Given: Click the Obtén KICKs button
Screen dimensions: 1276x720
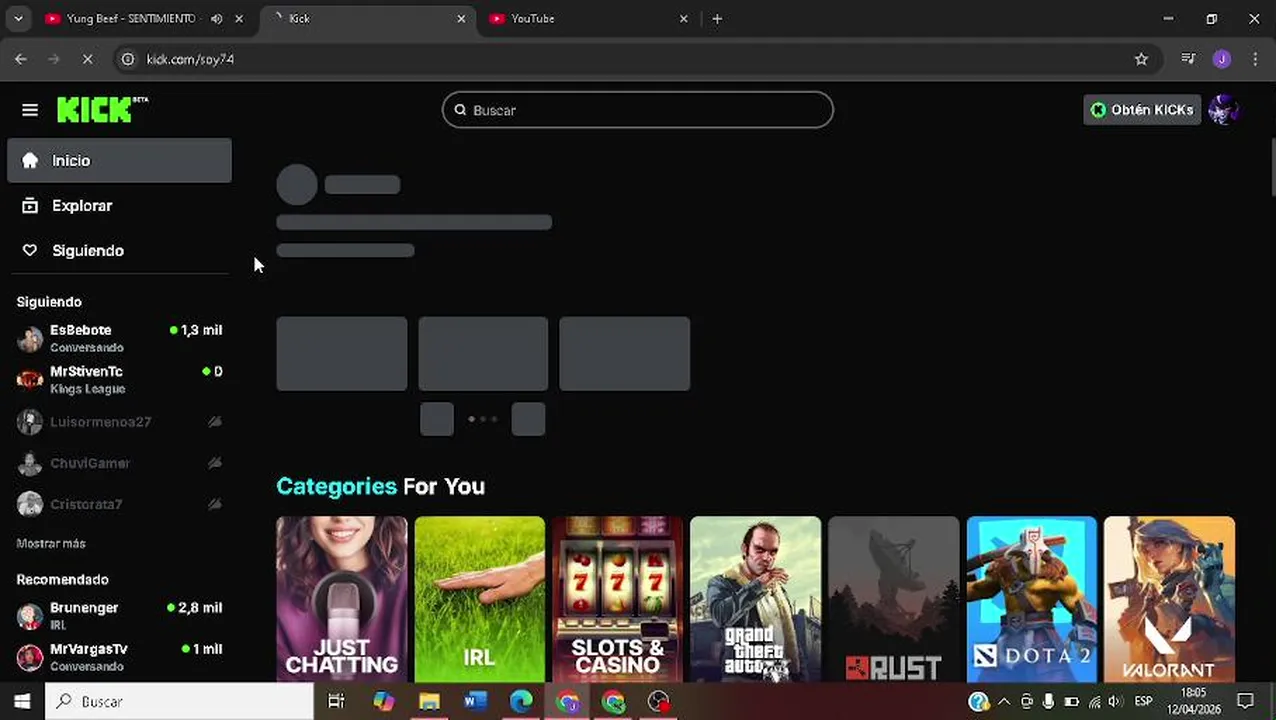Looking at the screenshot, I should [x=1142, y=110].
